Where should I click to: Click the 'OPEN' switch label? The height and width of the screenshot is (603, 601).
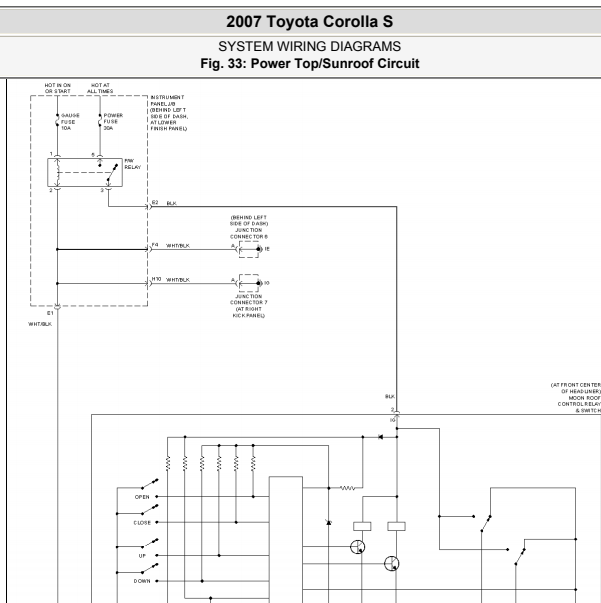142,497
